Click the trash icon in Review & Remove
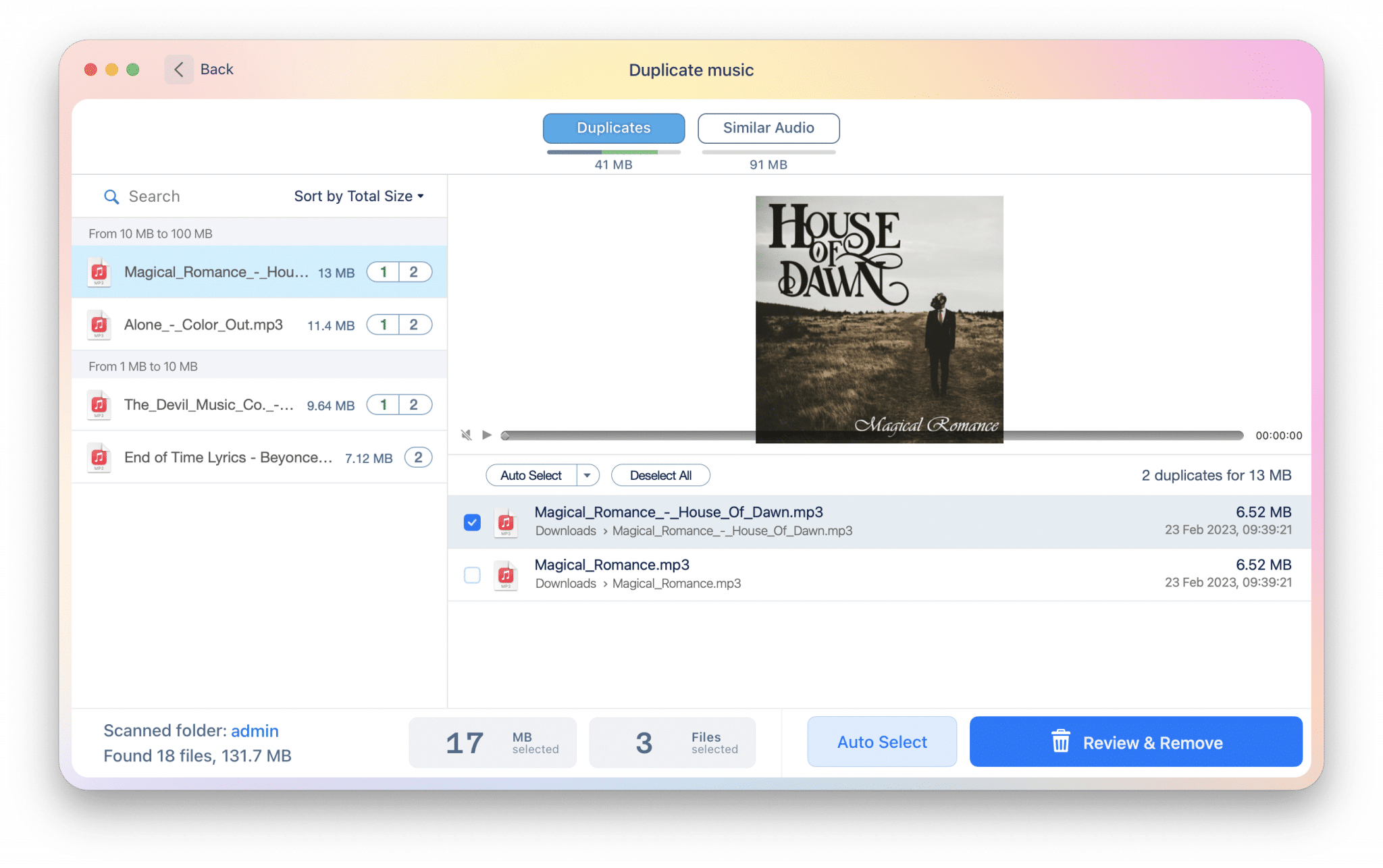This screenshot has height=868, width=1383. (1062, 741)
